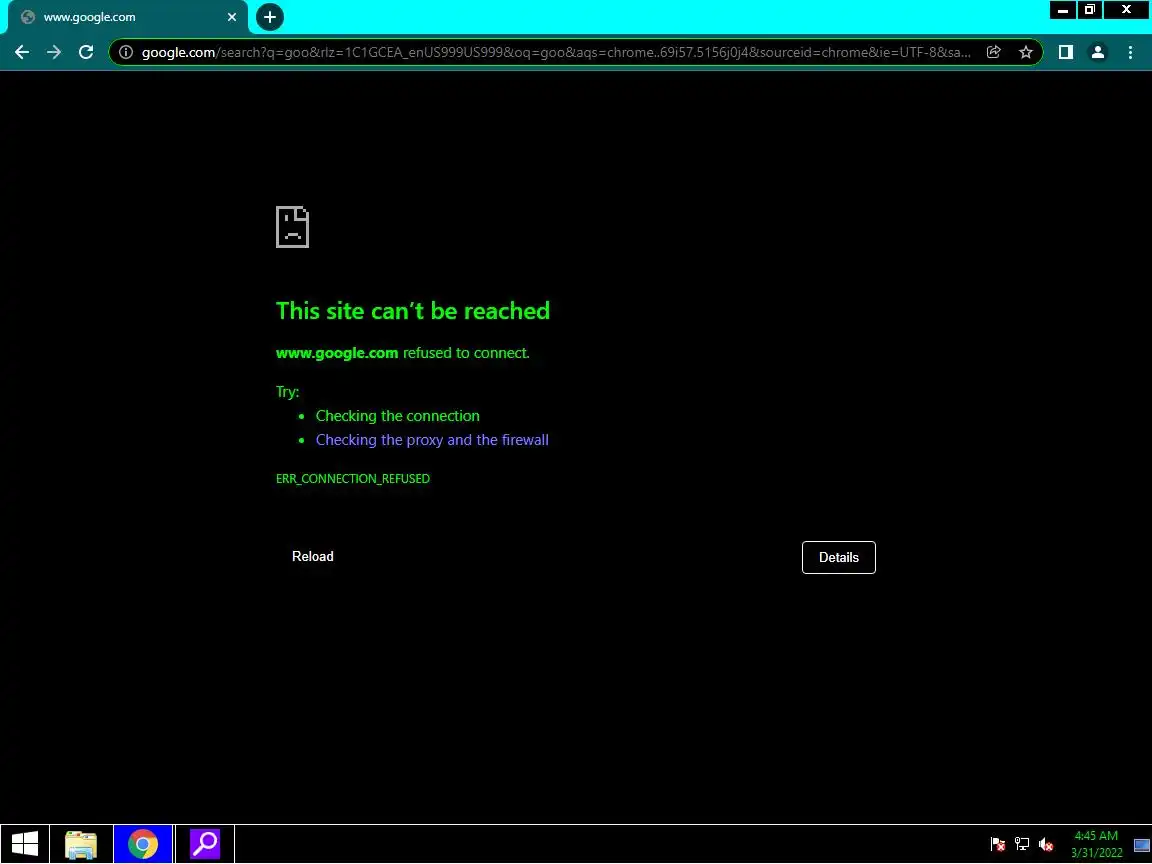This screenshot has height=864, width=1152.
Task: Open the network status tray icon
Action: point(1022,844)
